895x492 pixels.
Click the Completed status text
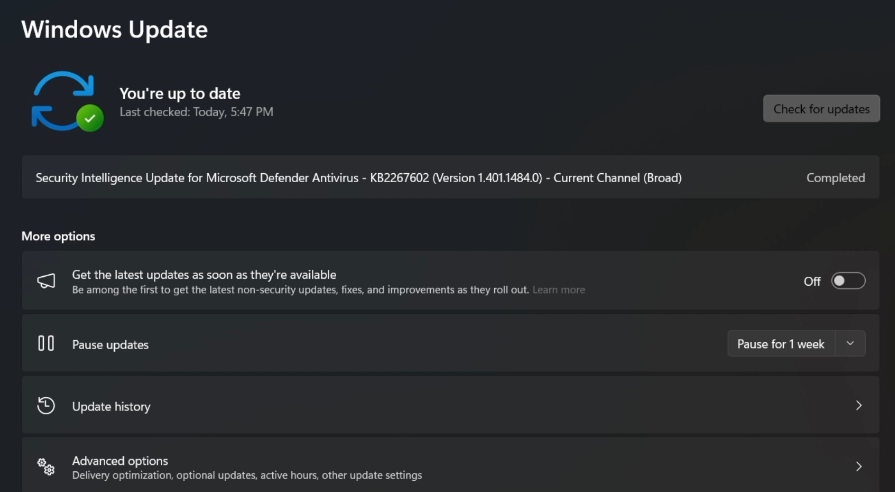(835, 178)
